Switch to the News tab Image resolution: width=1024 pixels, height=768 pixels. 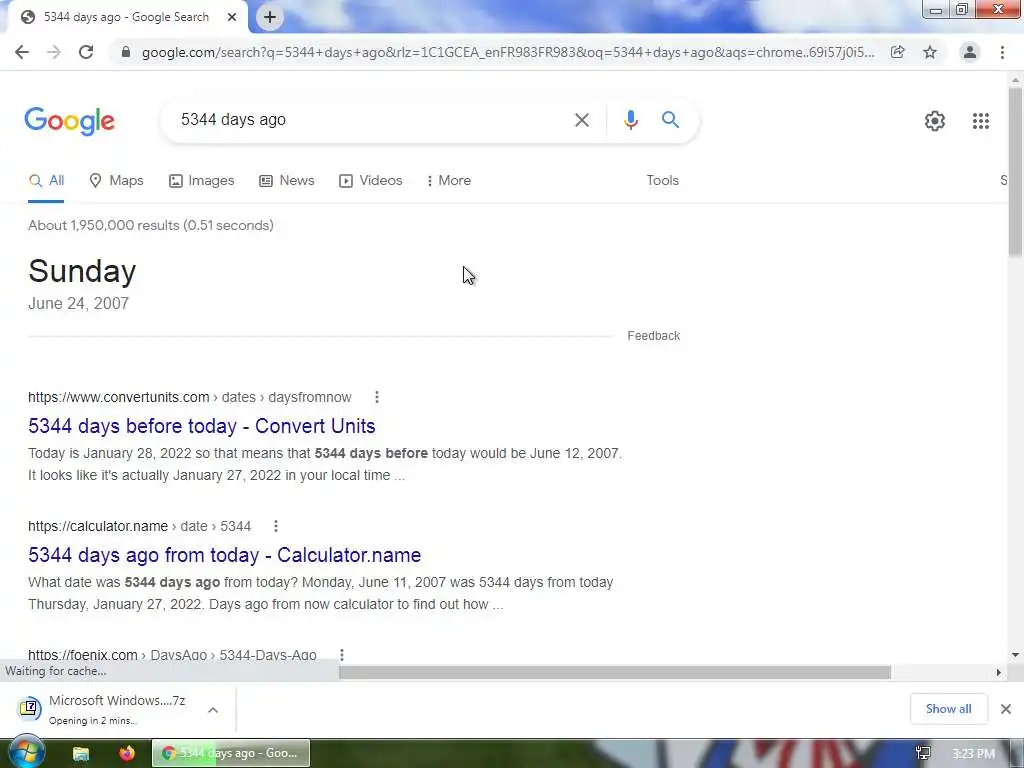287,181
